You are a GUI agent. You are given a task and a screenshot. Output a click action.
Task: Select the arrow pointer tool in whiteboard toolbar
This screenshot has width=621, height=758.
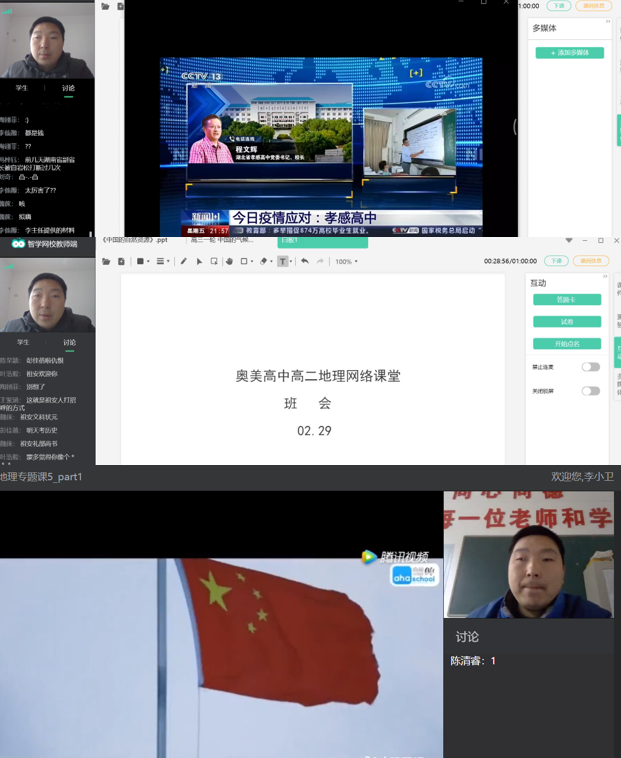[199, 262]
